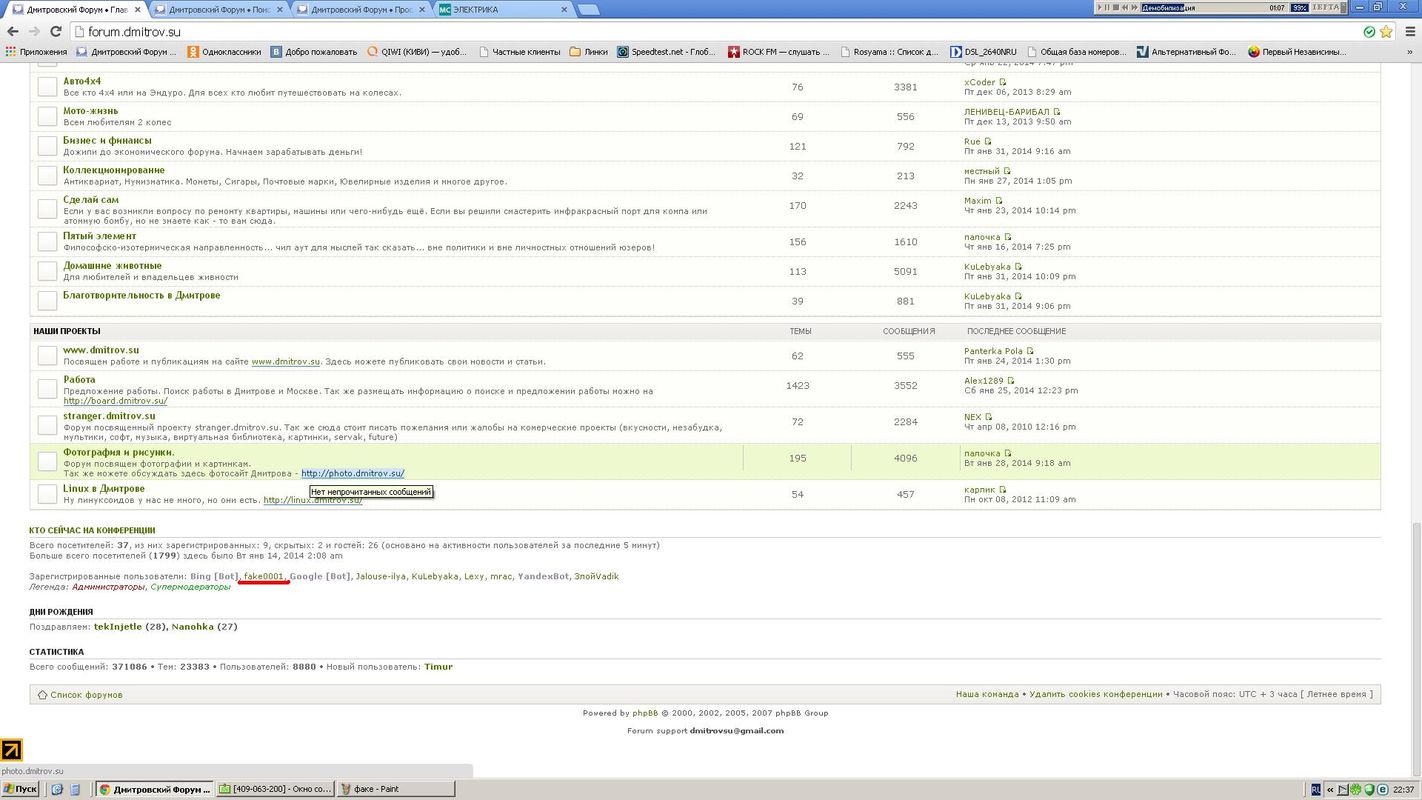The width and height of the screenshot is (1422, 800).
Task: Open user profile fake0001
Action: point(264,577)
